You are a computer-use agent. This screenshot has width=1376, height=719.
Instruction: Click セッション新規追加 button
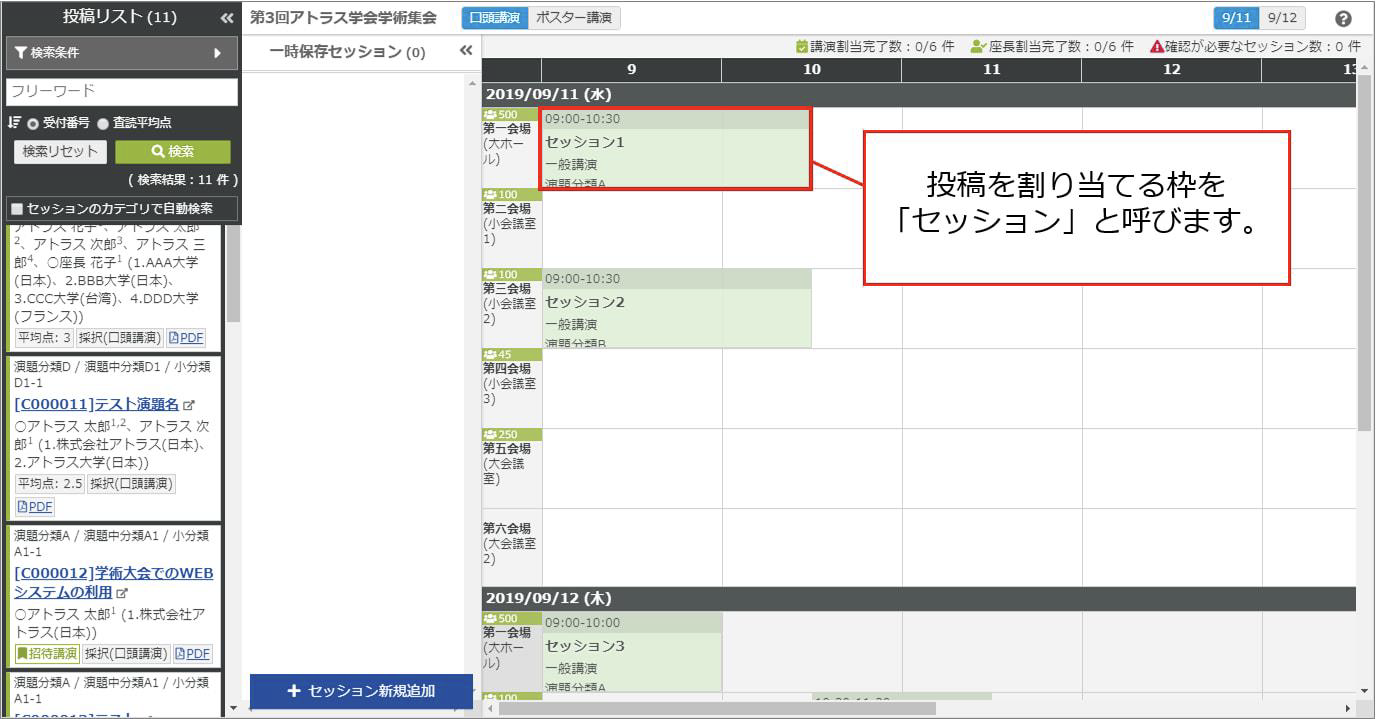point(361,691)
